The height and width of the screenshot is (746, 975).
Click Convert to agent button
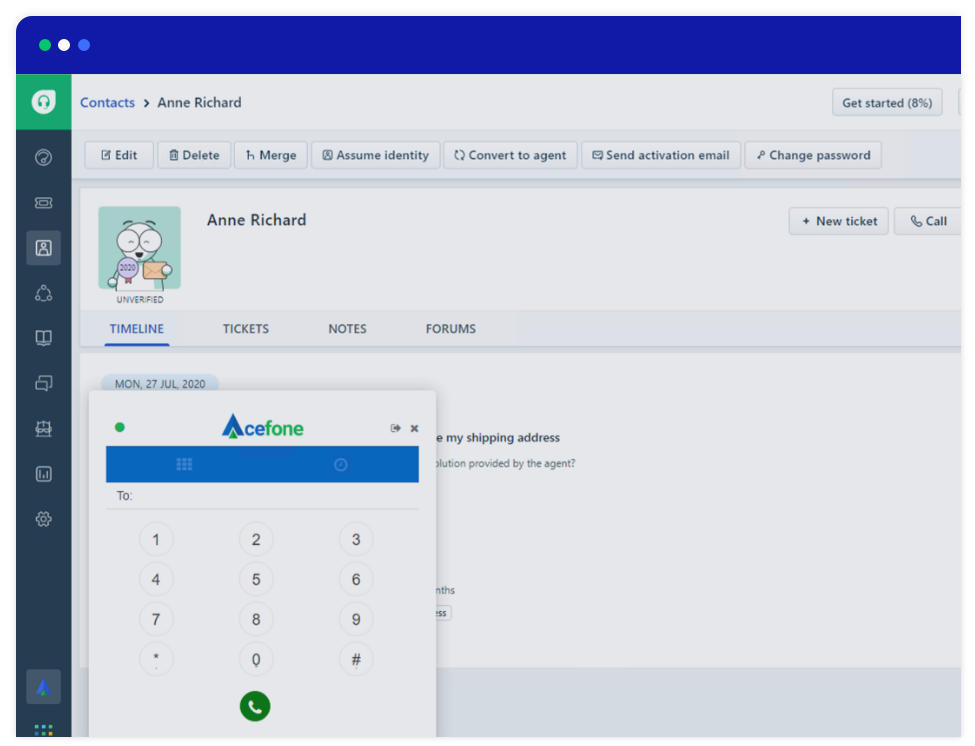pyautogui.click(x=510, y=155)
